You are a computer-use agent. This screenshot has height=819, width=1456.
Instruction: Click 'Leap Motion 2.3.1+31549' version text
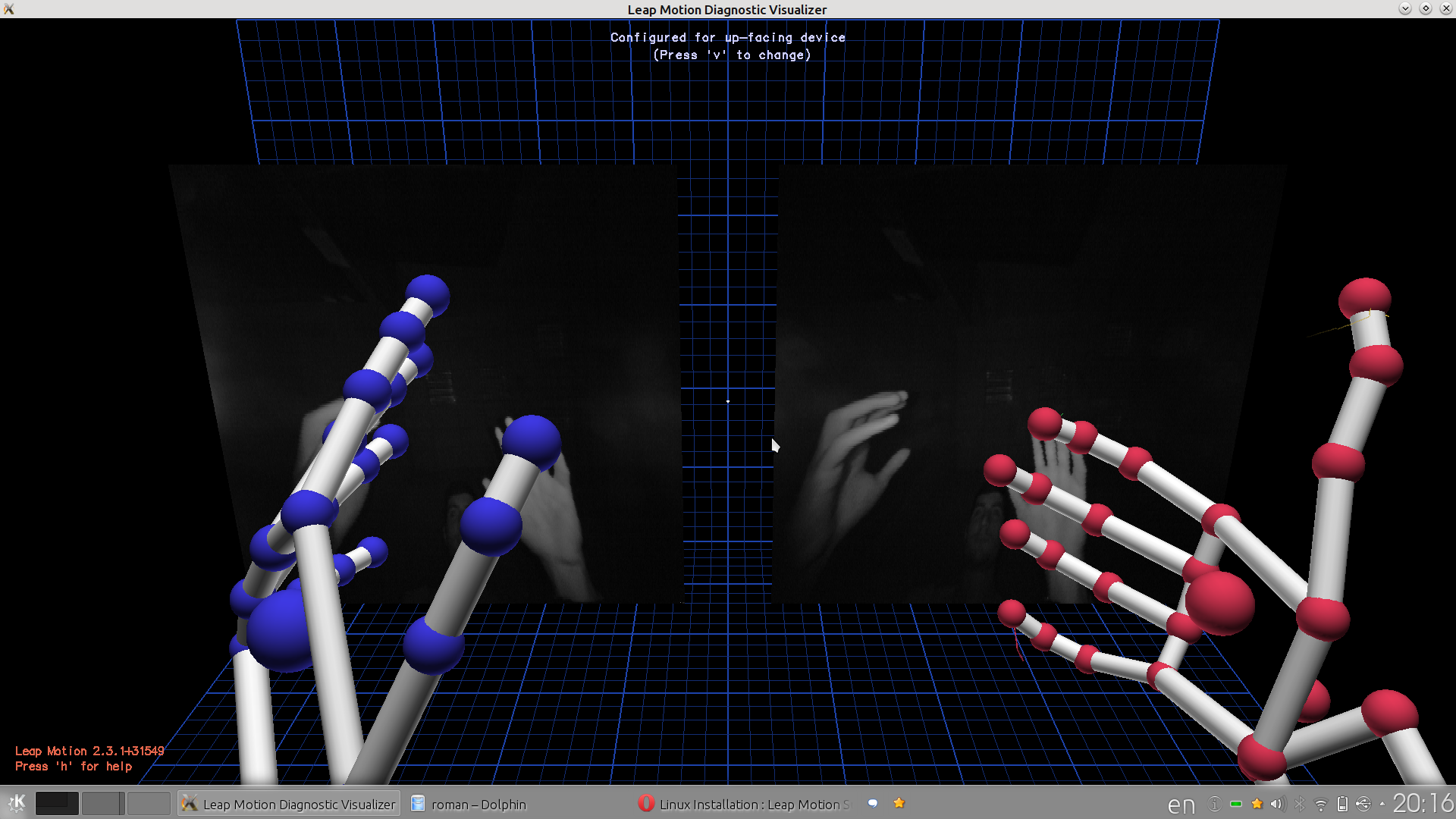[x=89, y=751]
